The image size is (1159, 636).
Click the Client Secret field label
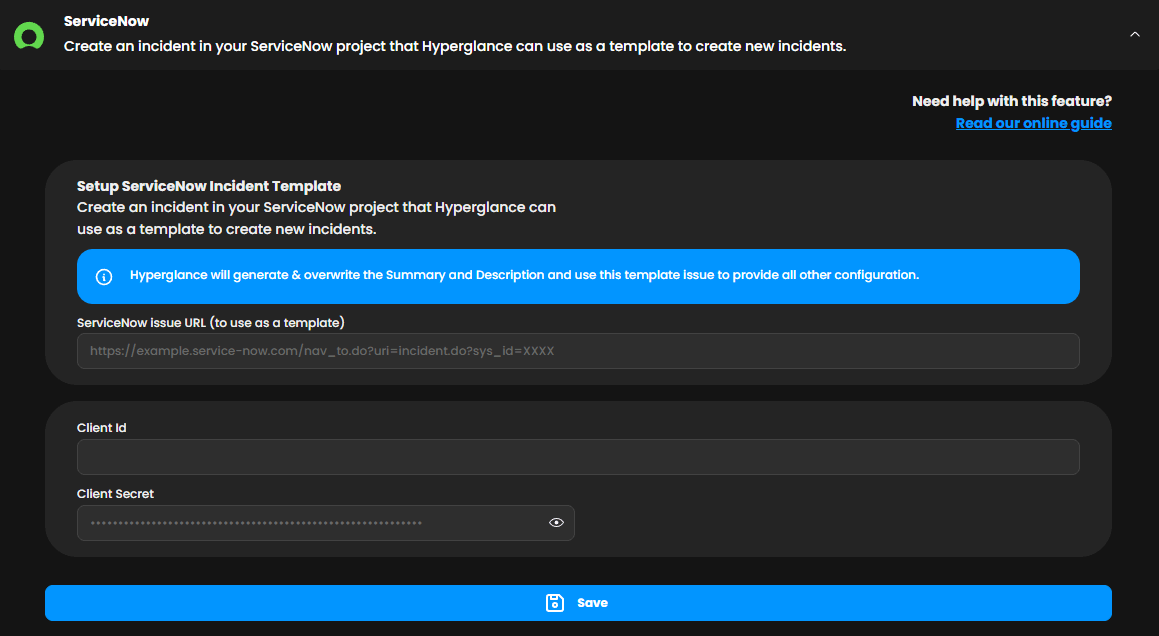click(x=115, y=494)
